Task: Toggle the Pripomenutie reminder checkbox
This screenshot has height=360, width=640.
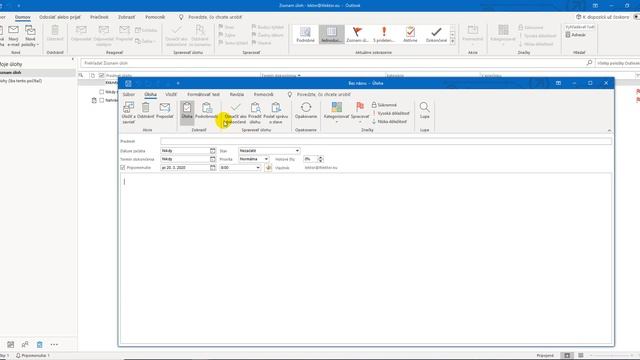Action: tap(123, 168)
